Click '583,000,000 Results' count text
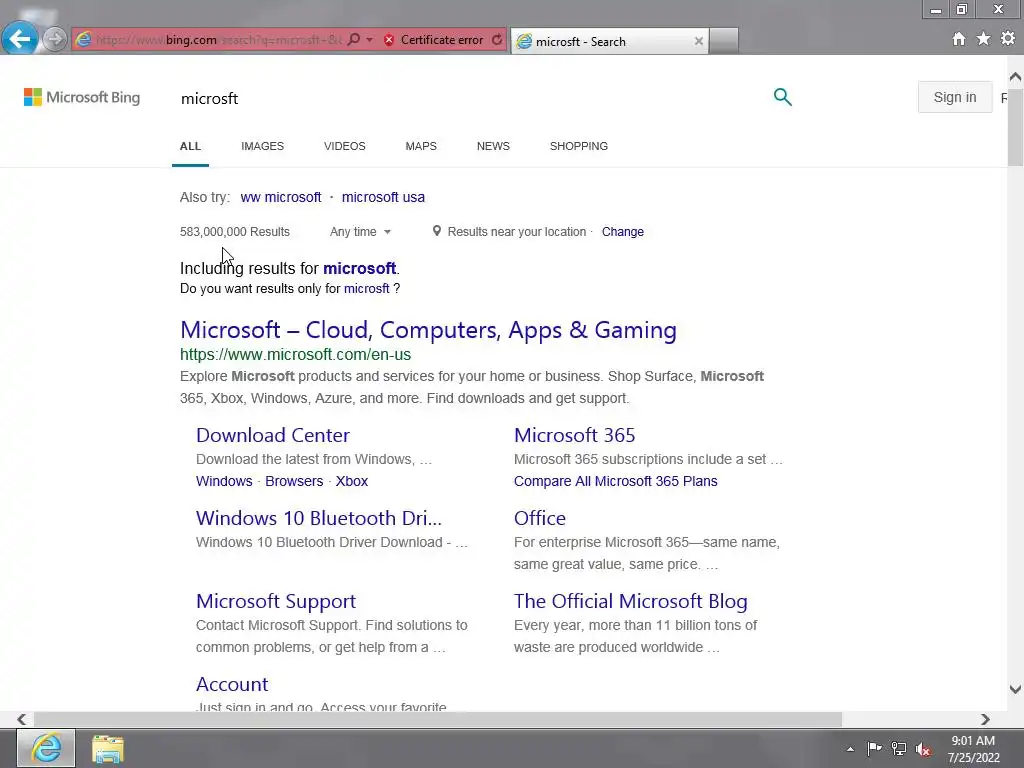Image resolution: width=1024 pixels, height=768 pixels. point(235,232)
